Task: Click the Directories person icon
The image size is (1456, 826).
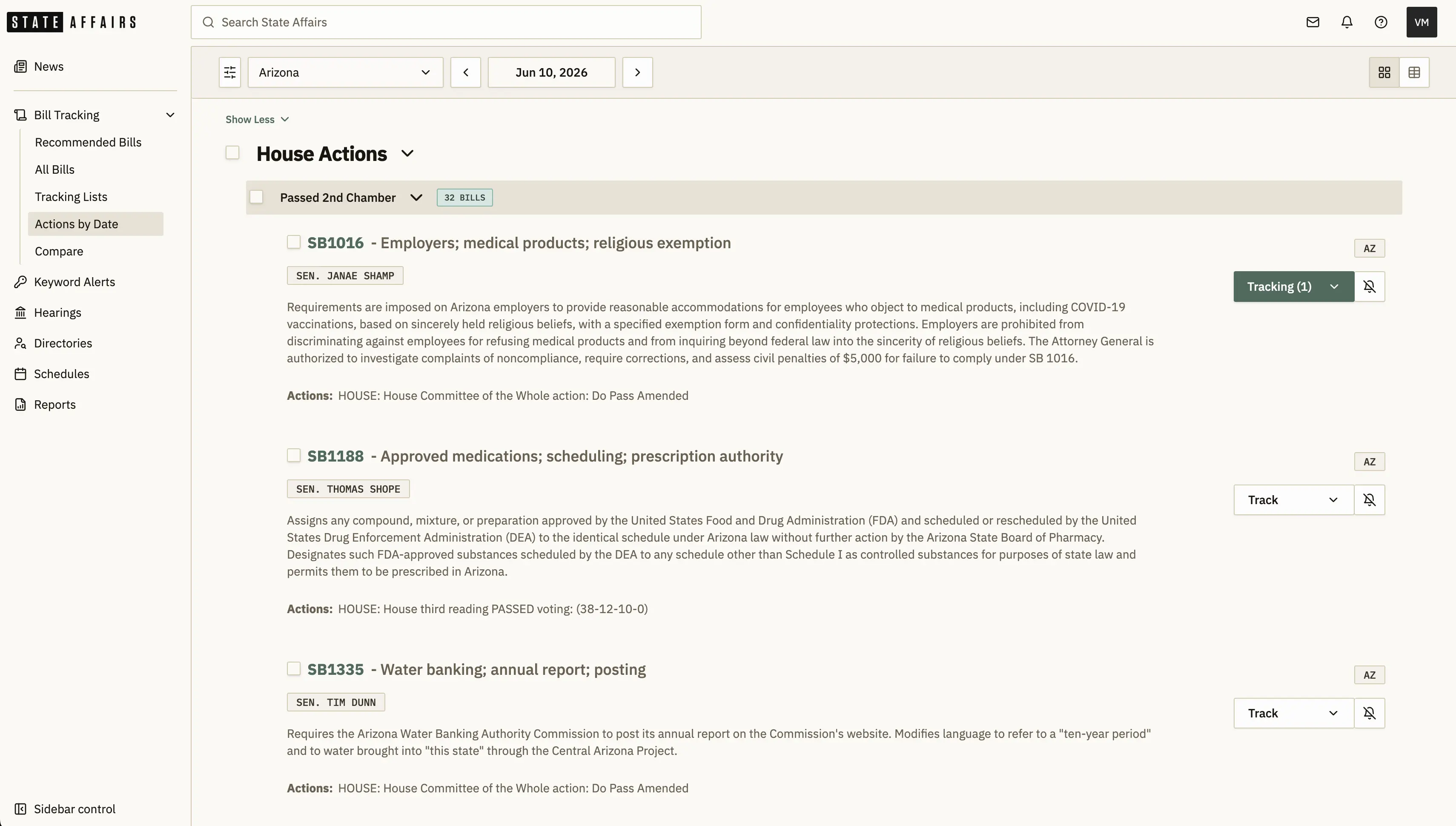Action: coord(20,343)
